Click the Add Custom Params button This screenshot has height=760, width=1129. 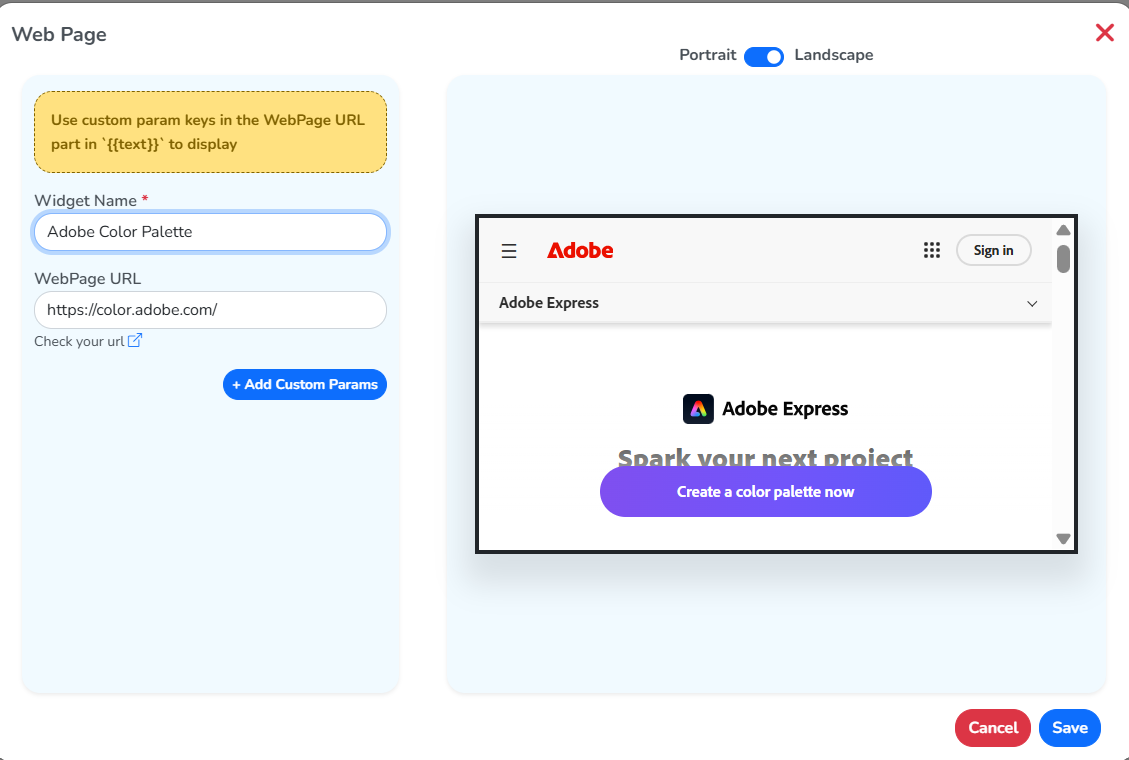point(305,384)
